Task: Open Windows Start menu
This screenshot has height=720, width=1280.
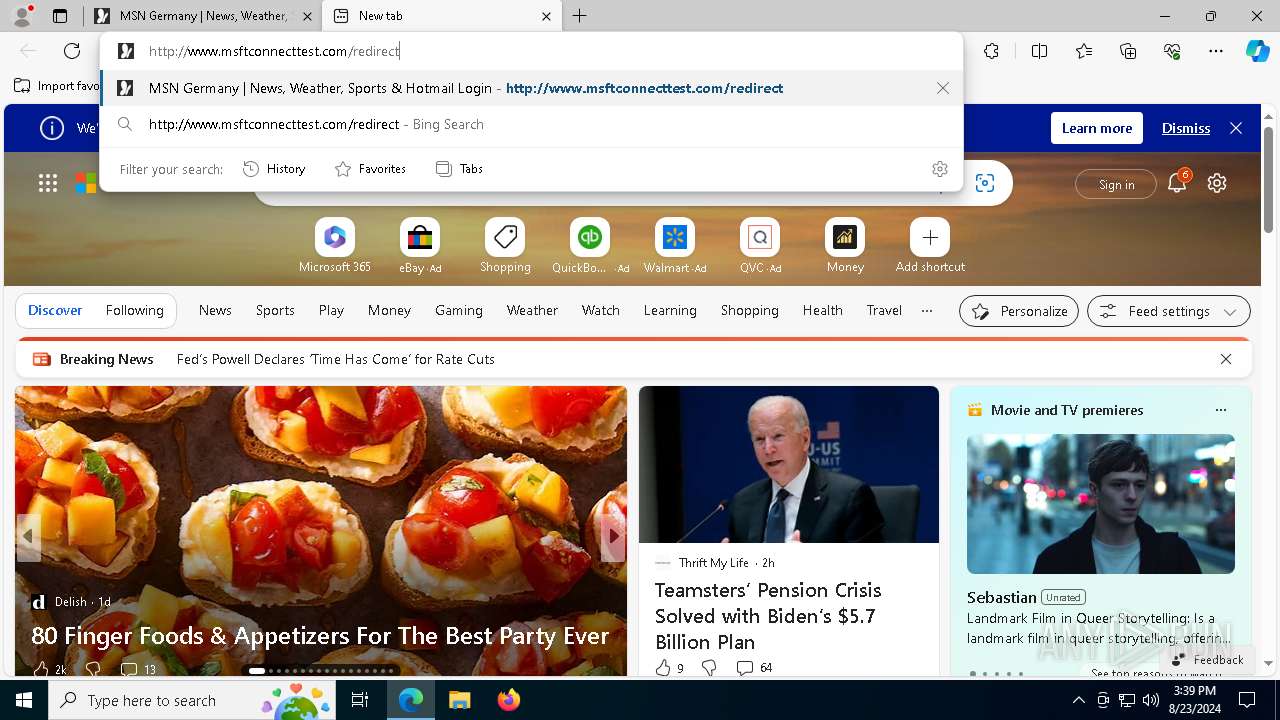Action: point(24,700)
